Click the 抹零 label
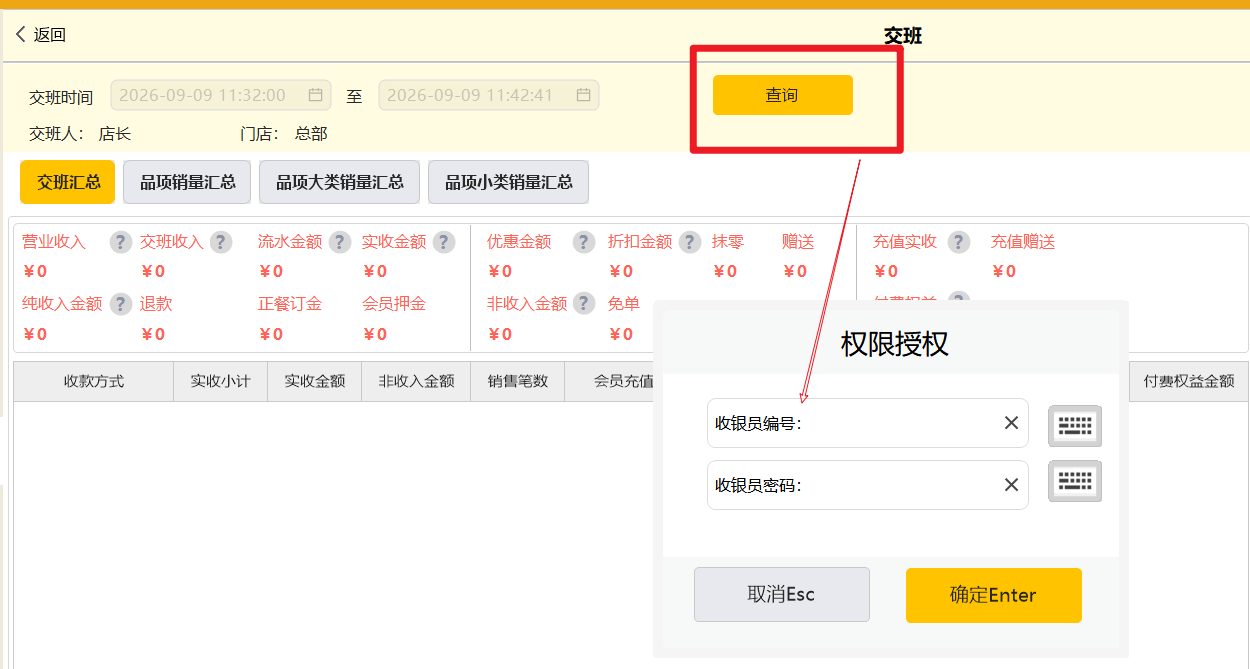Viewport: 1250px width, 669px height. 728,242
